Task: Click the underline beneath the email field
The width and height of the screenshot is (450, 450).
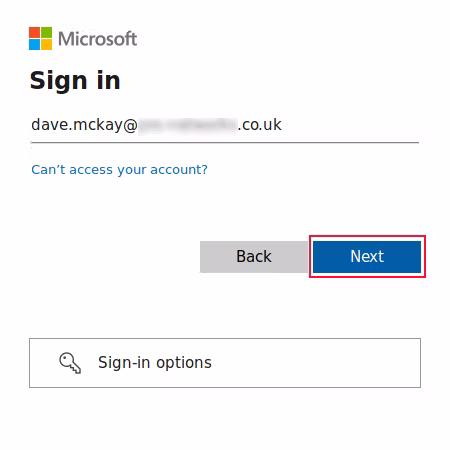Action: pos(225,142)
